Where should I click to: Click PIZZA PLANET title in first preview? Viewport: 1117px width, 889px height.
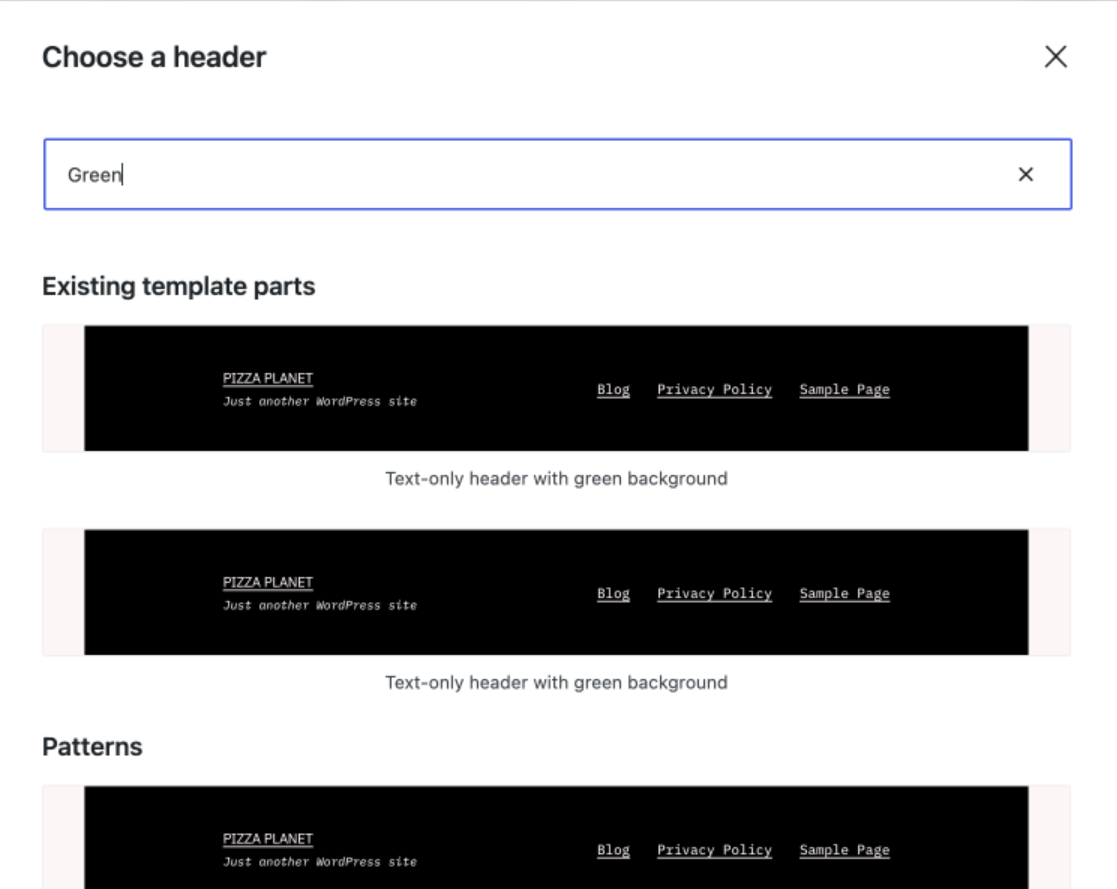pos(268,378)
